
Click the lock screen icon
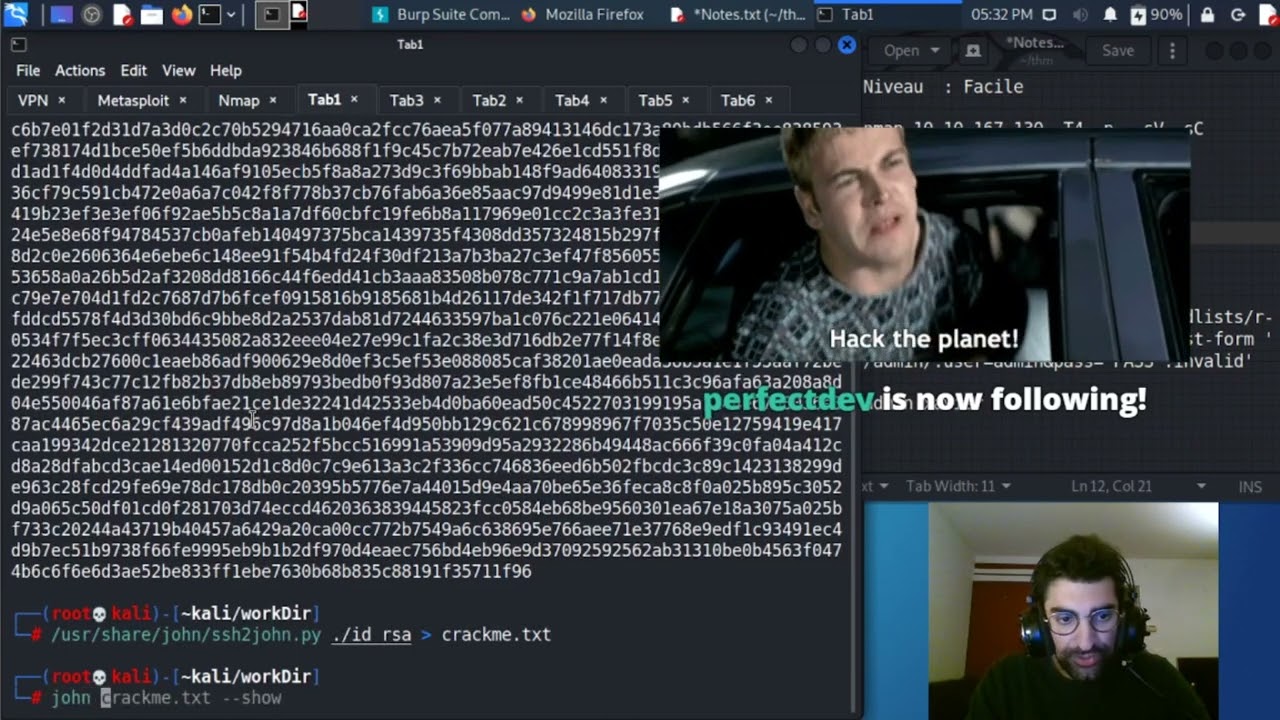1208,14
